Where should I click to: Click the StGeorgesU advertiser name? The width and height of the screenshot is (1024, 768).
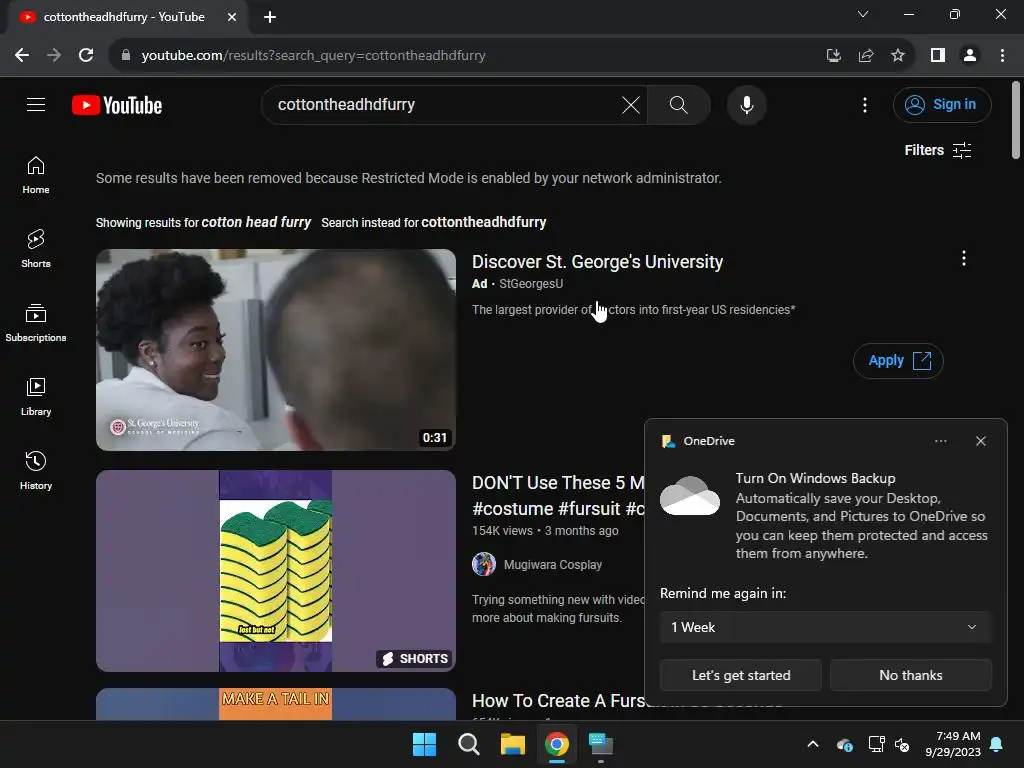tap(531, 283)
